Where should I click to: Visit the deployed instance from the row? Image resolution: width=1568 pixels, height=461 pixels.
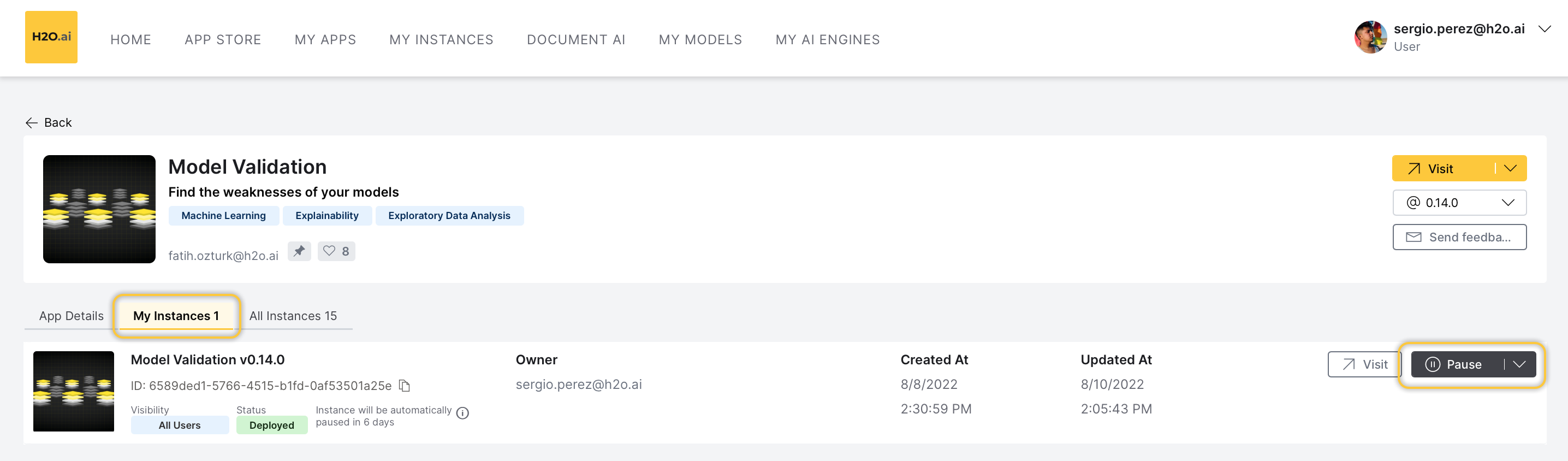pos(1364,364)
